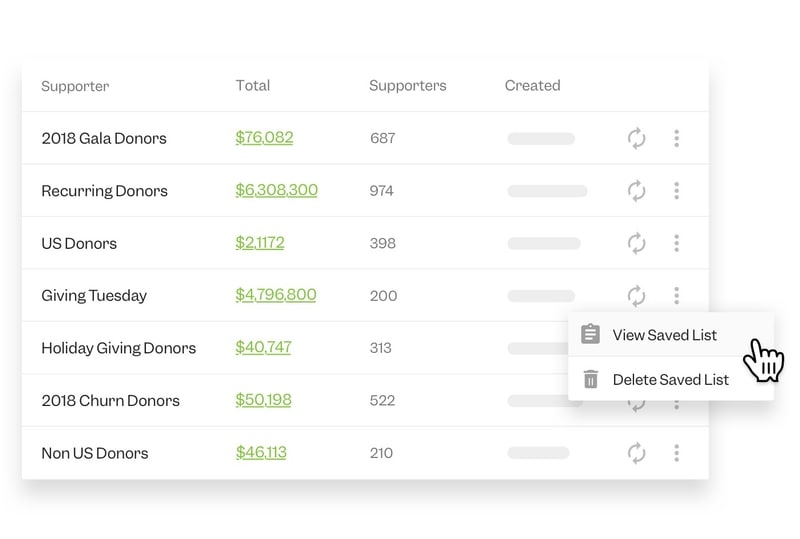Click the Supporter column header
This screenshot has width=800, height=539.
pos(75,86)
